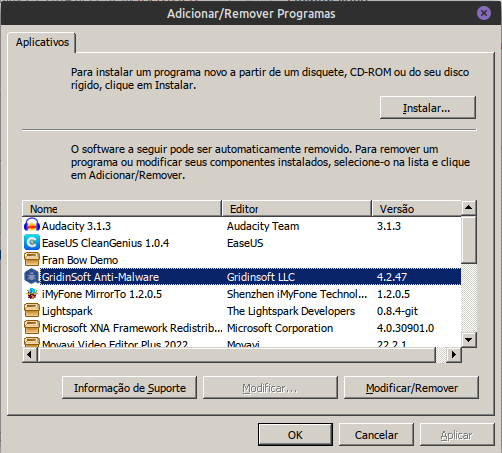
Task: Click the vertical scrollbar down arrow
Action: pos(469,340)
